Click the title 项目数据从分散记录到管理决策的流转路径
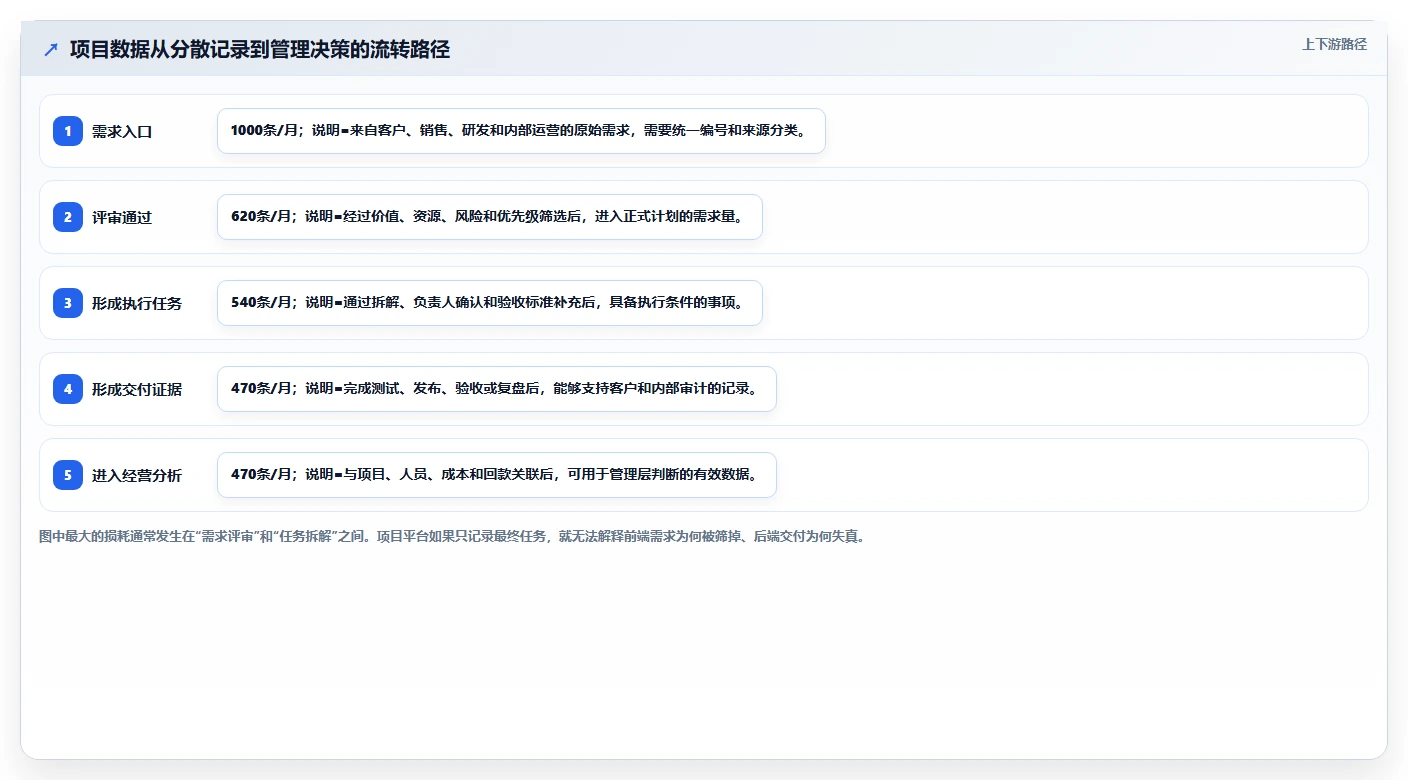Viewport: 1408px width, 780px height. click(260, 49)
